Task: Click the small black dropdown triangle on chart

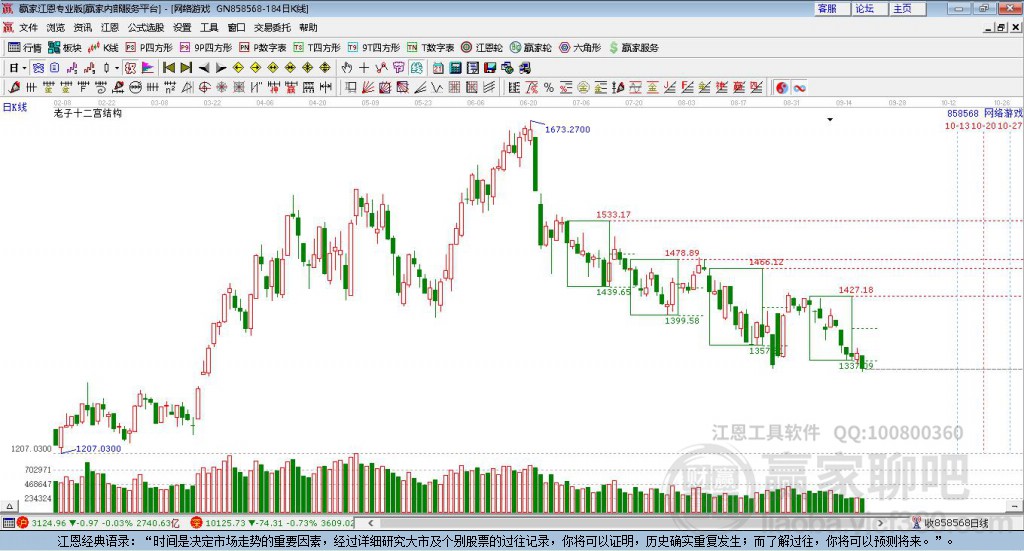Action: pyautogui.click(x=830, y=119)
